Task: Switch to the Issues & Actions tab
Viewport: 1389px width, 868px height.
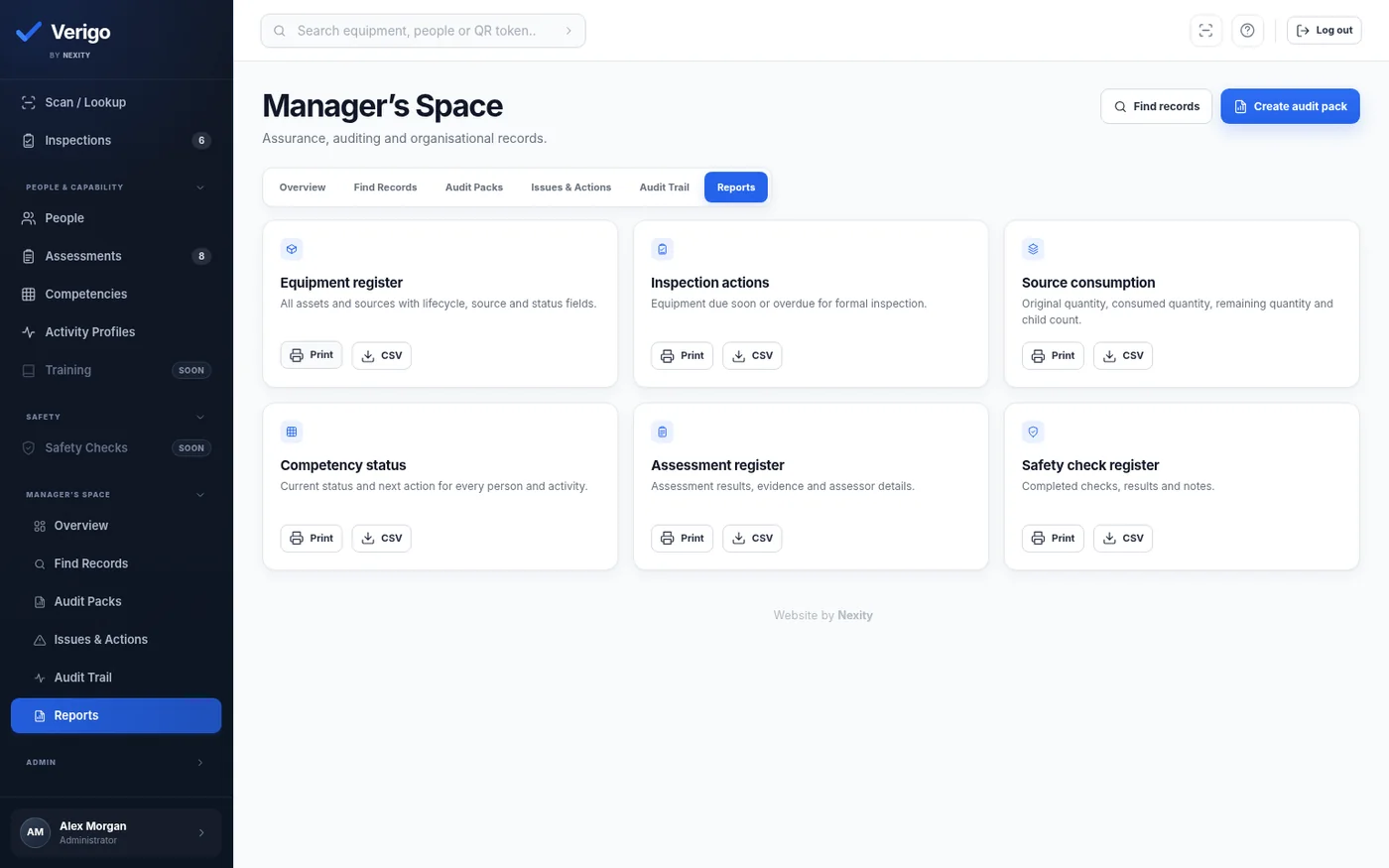Action: tap(570, 187)
